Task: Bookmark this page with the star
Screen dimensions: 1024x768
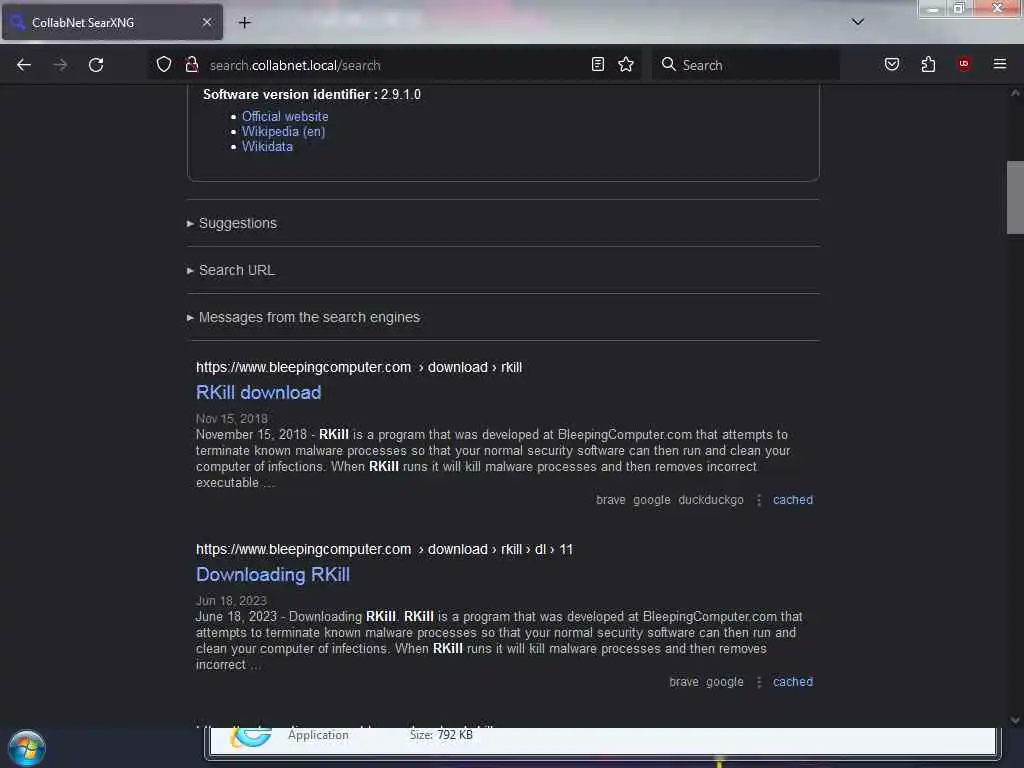Action: pyautogui.click(x=626, y=64)
